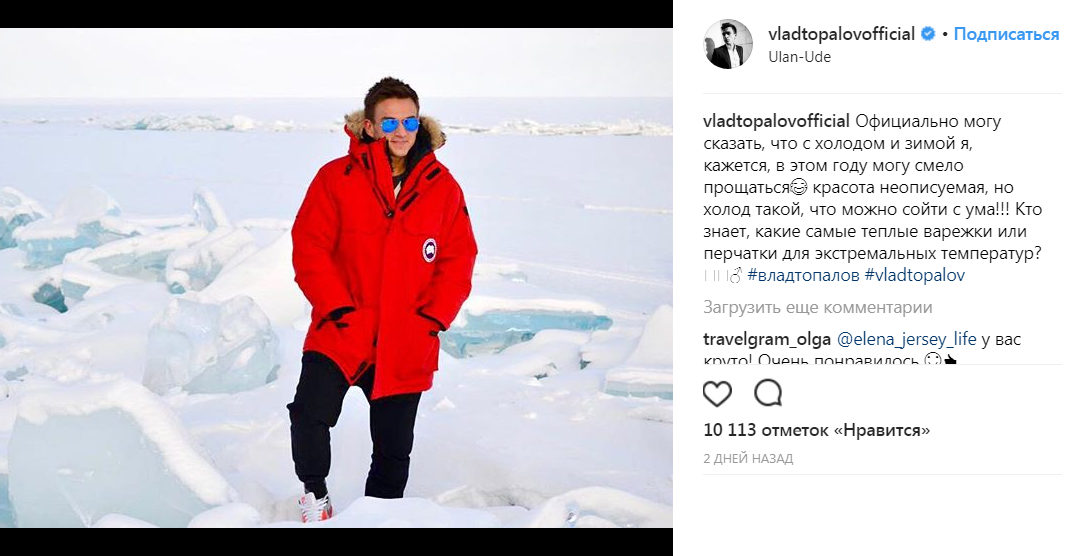1067x556 pixels.
Task: Load more comments via Загрузить еще комментарии
Action: pyautogui.click(x=818, y=308)
